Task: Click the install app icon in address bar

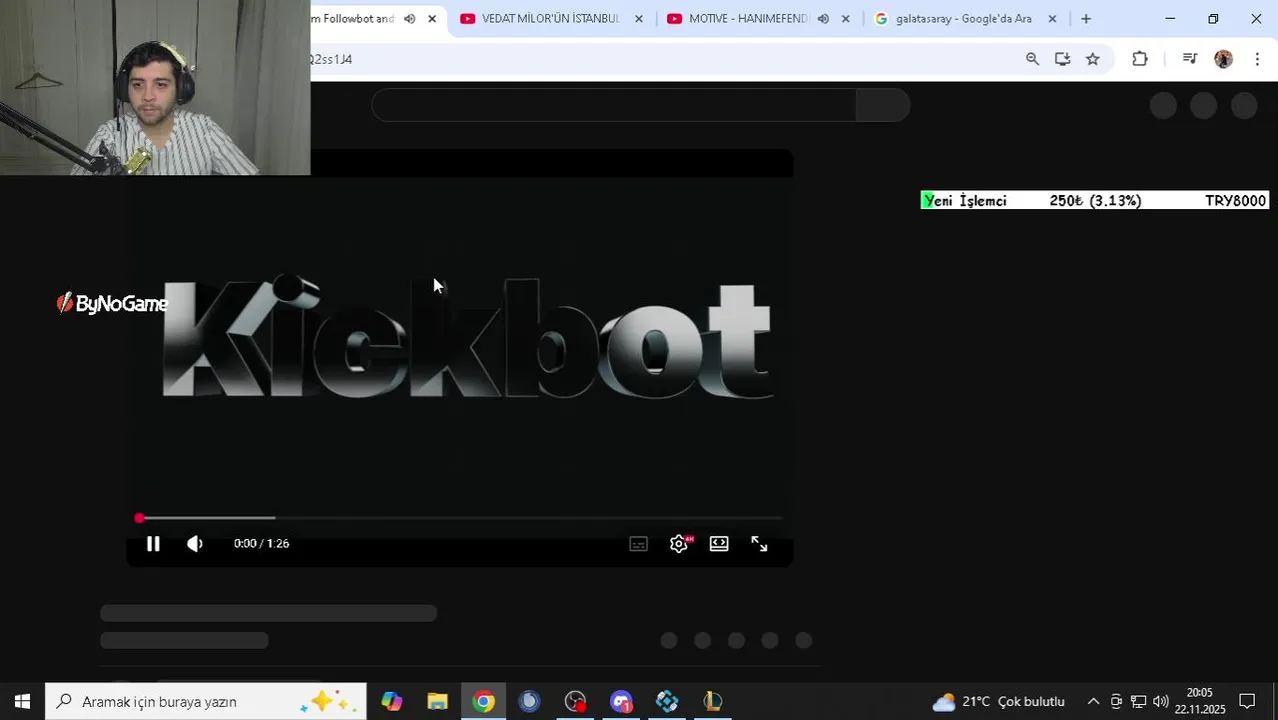Action: (1062, 59)
